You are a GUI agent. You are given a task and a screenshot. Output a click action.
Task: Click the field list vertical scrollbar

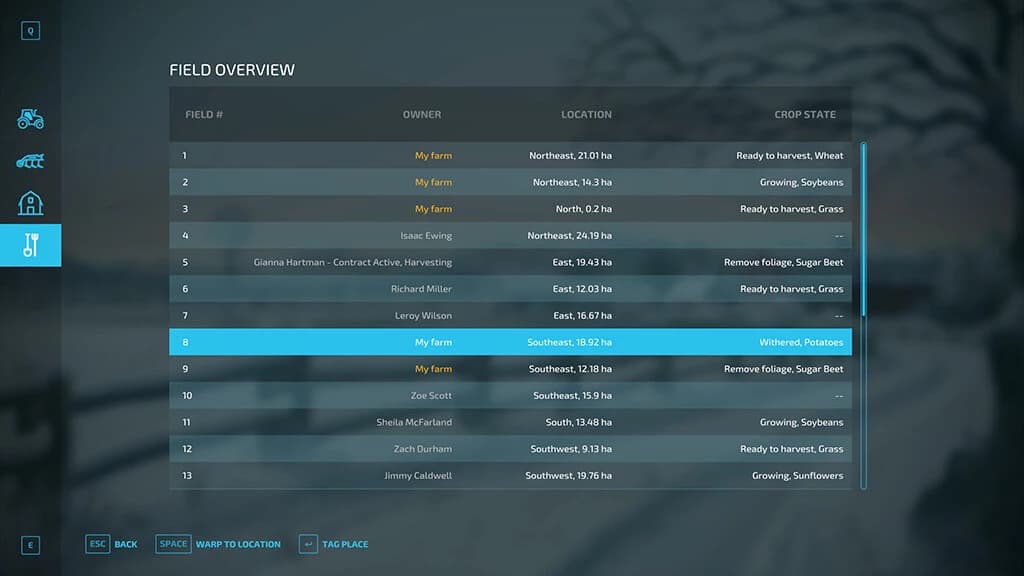pyautogui.click(x=863, y=315)
